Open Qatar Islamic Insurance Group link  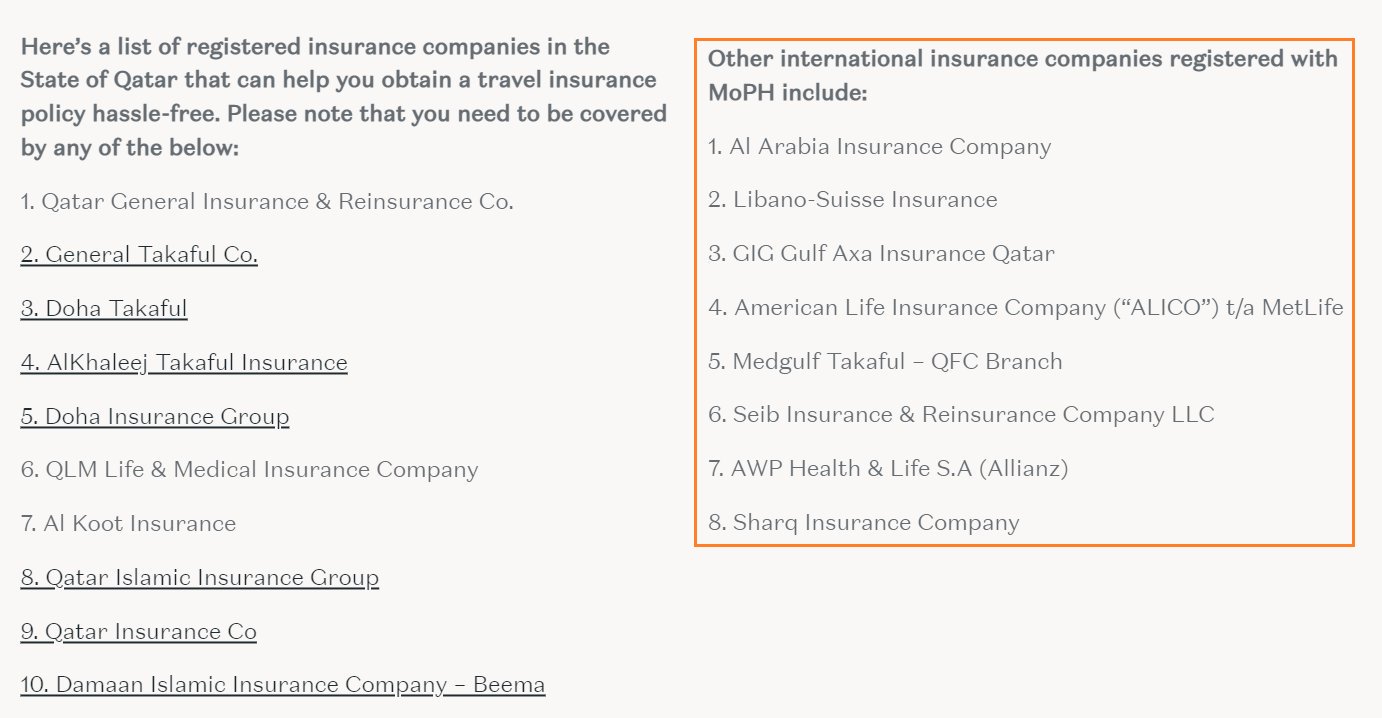(200, 577)
